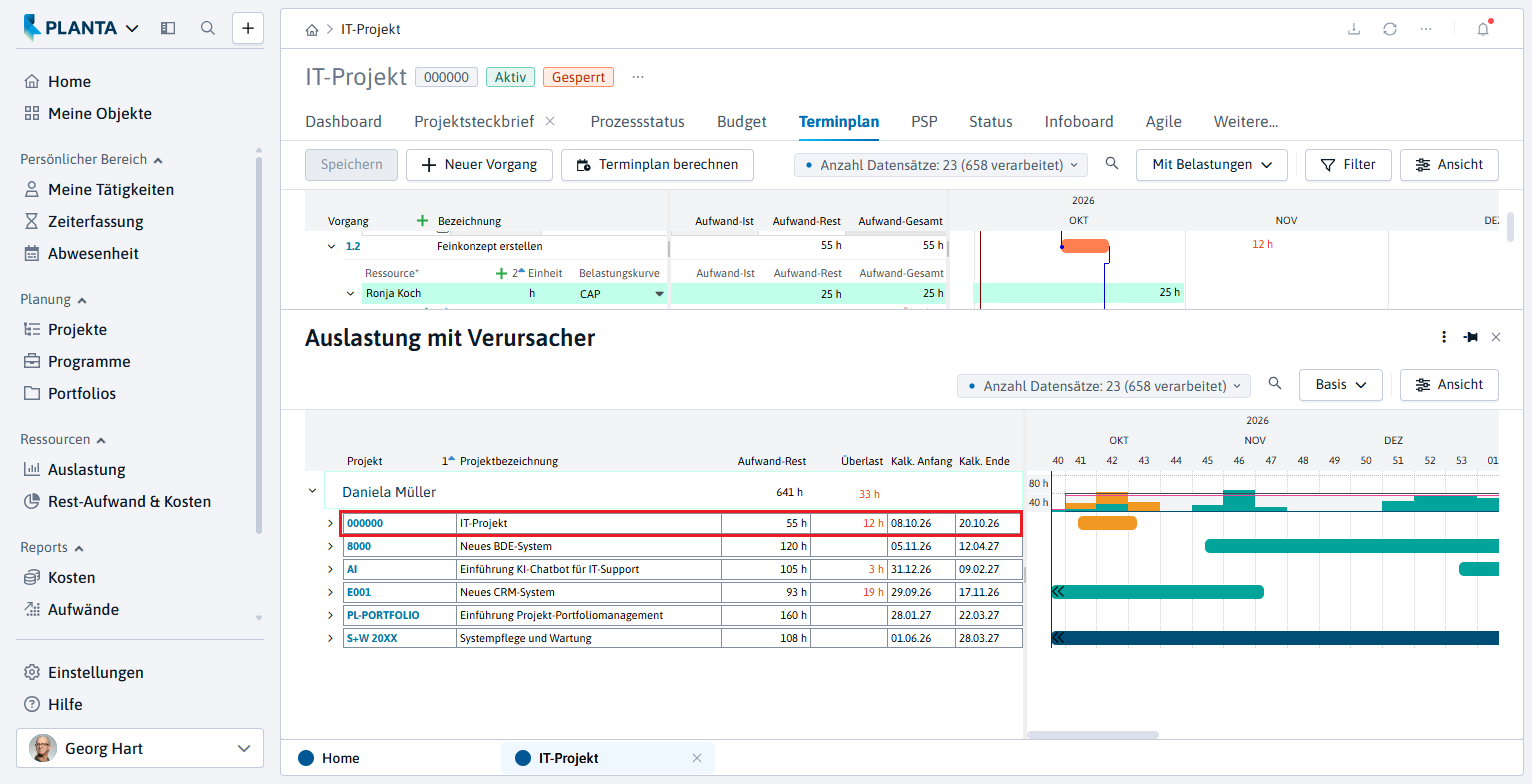1532x784 pixels.
Task: Open the Weitere... tab menu
Action: [x=1246, y=122]
